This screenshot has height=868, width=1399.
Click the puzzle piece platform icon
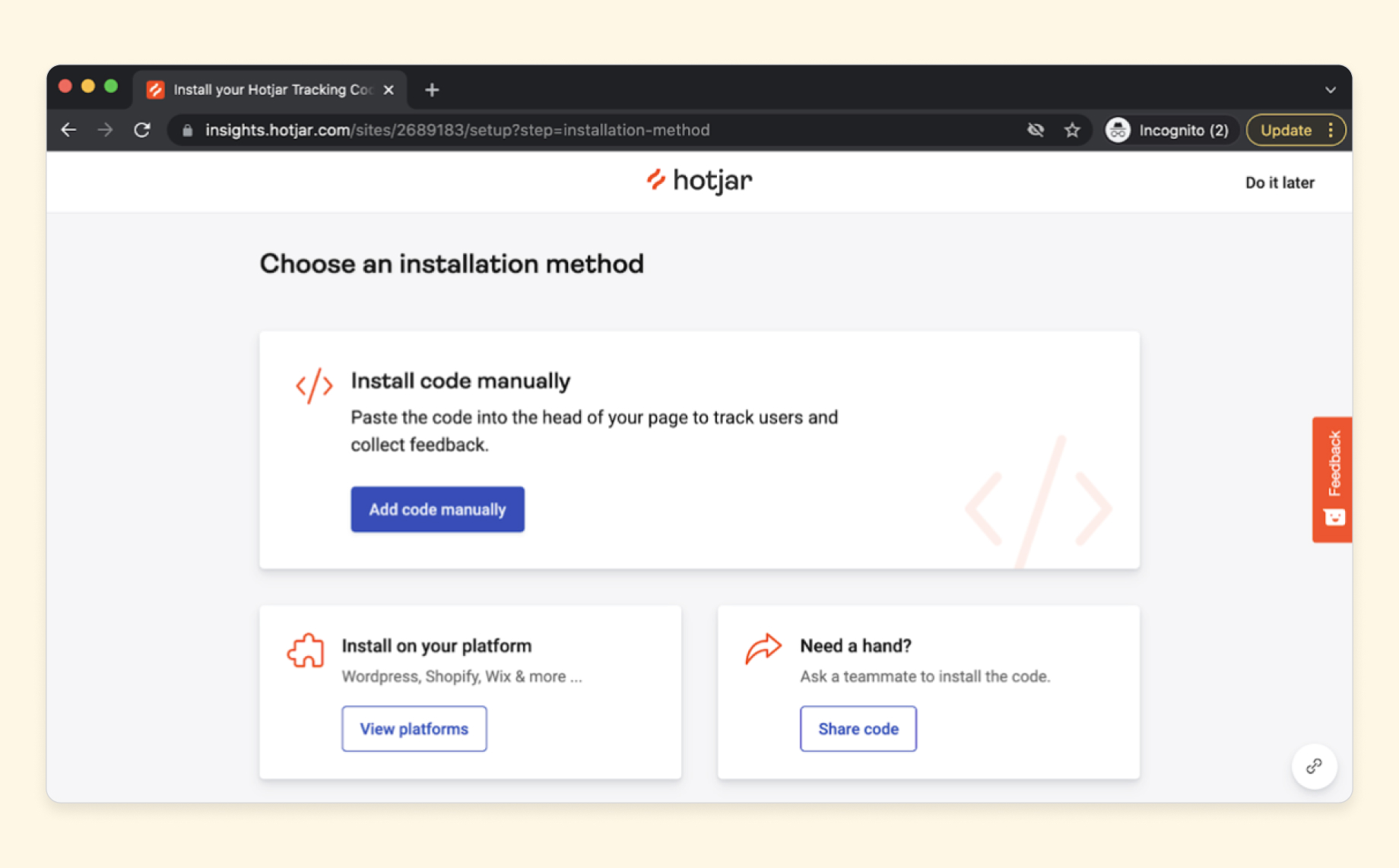306,651
